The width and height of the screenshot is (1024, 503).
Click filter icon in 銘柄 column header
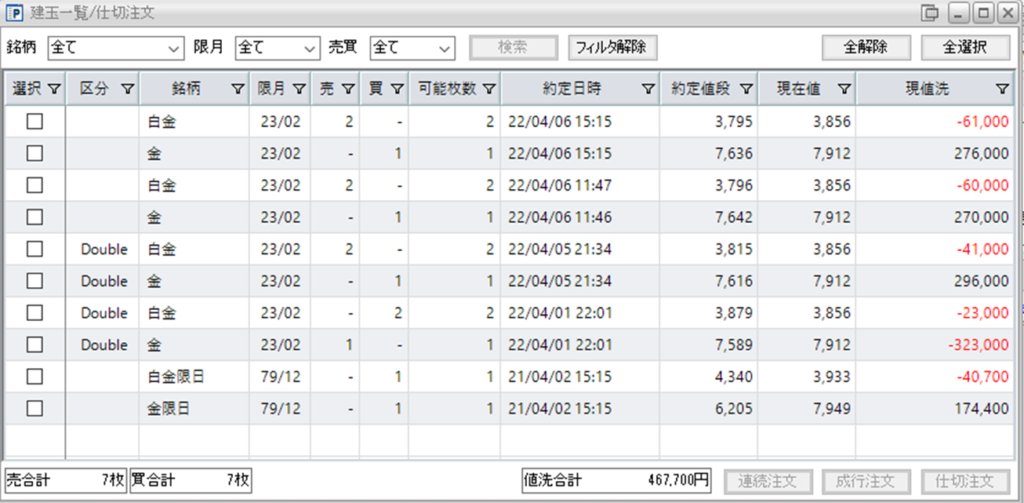[x=238, y=89]
